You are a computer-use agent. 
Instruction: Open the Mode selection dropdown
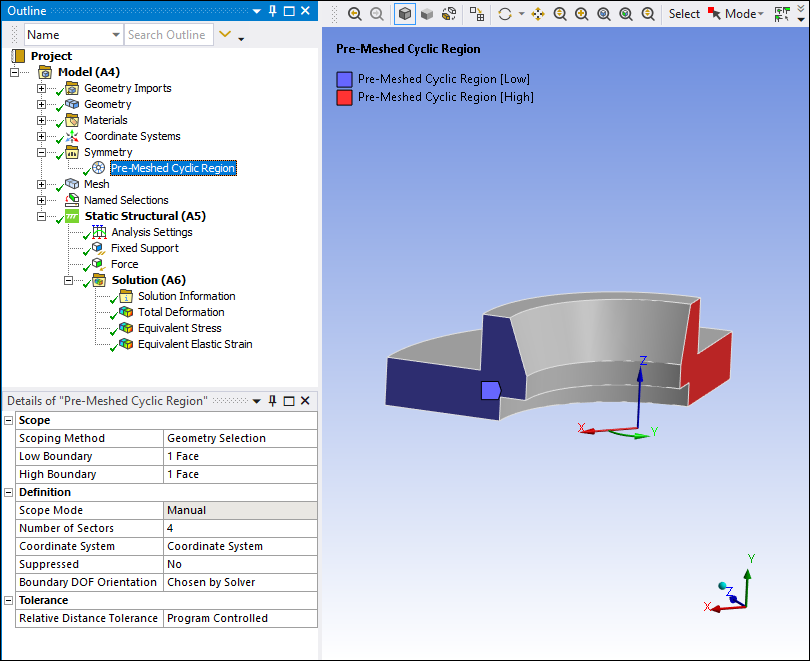(745, 14)
